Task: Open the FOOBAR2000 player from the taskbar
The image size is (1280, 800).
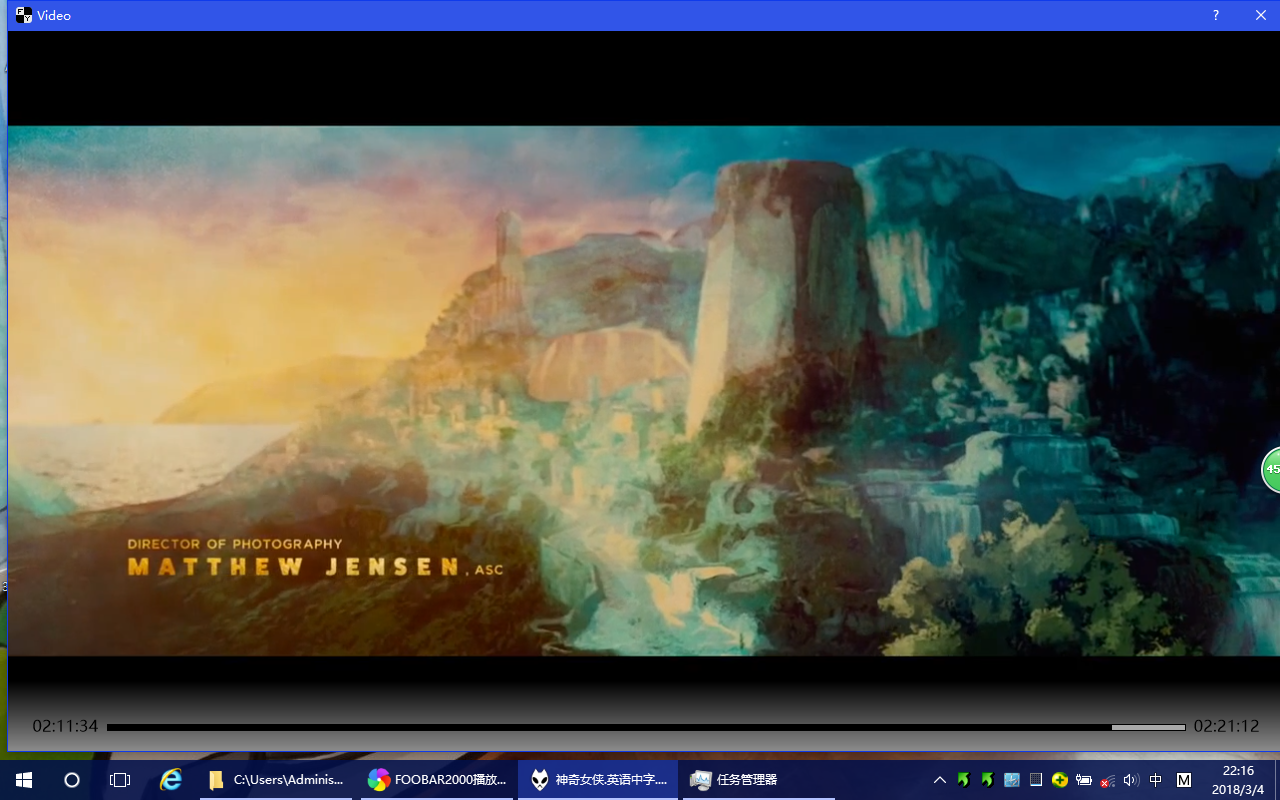Action: [437, 779]
